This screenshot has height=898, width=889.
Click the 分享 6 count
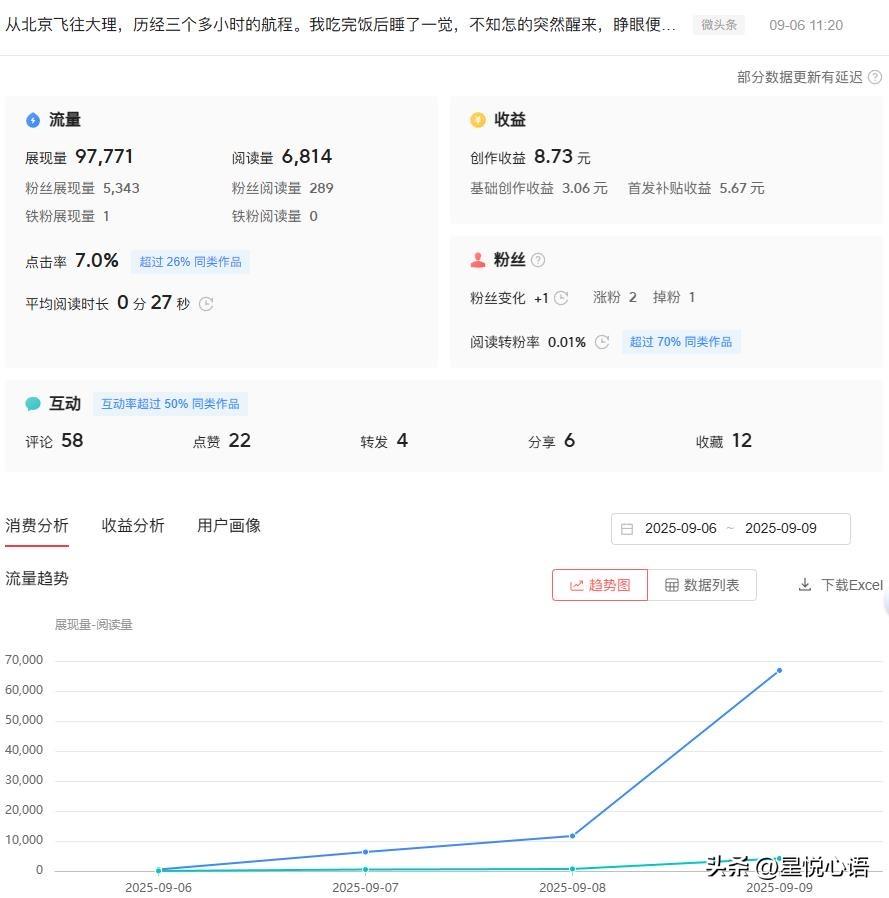(552, 440)
